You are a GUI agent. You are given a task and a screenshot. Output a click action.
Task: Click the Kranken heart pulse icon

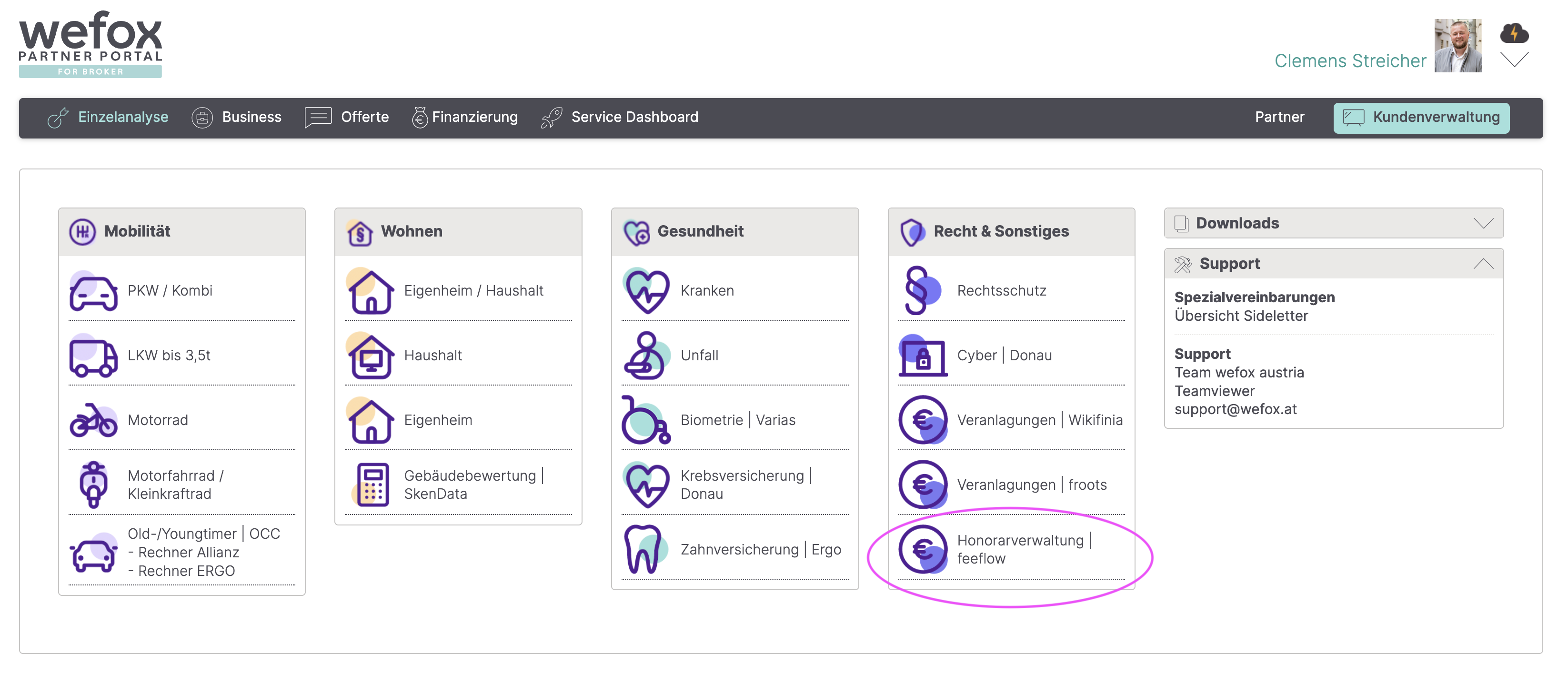coord(646,291)
